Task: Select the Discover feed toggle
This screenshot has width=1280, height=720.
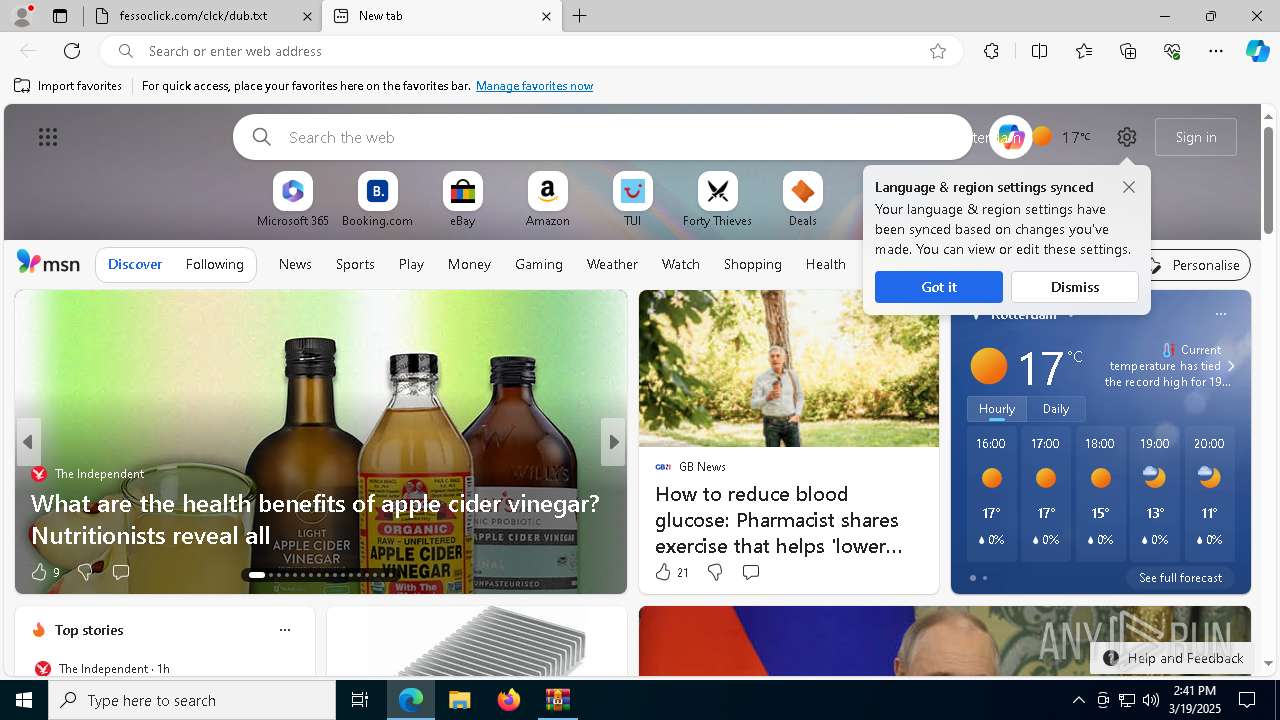Action: click(135, 264)
